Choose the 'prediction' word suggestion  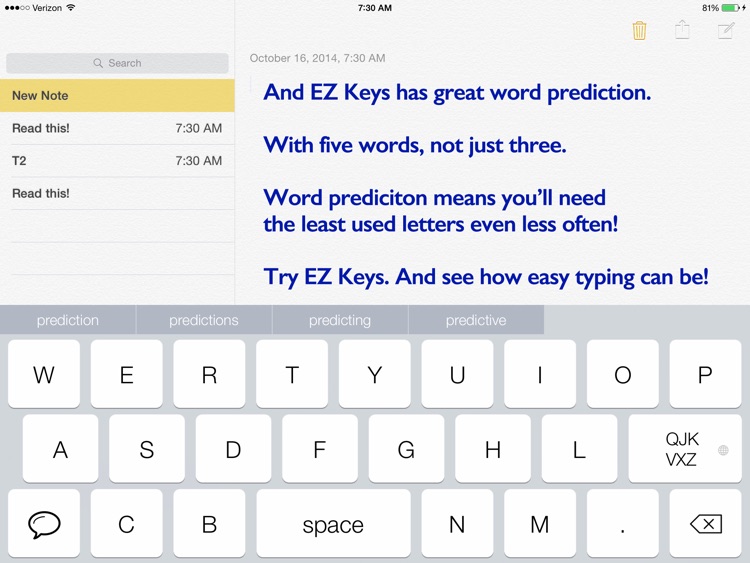click(68, 320)
